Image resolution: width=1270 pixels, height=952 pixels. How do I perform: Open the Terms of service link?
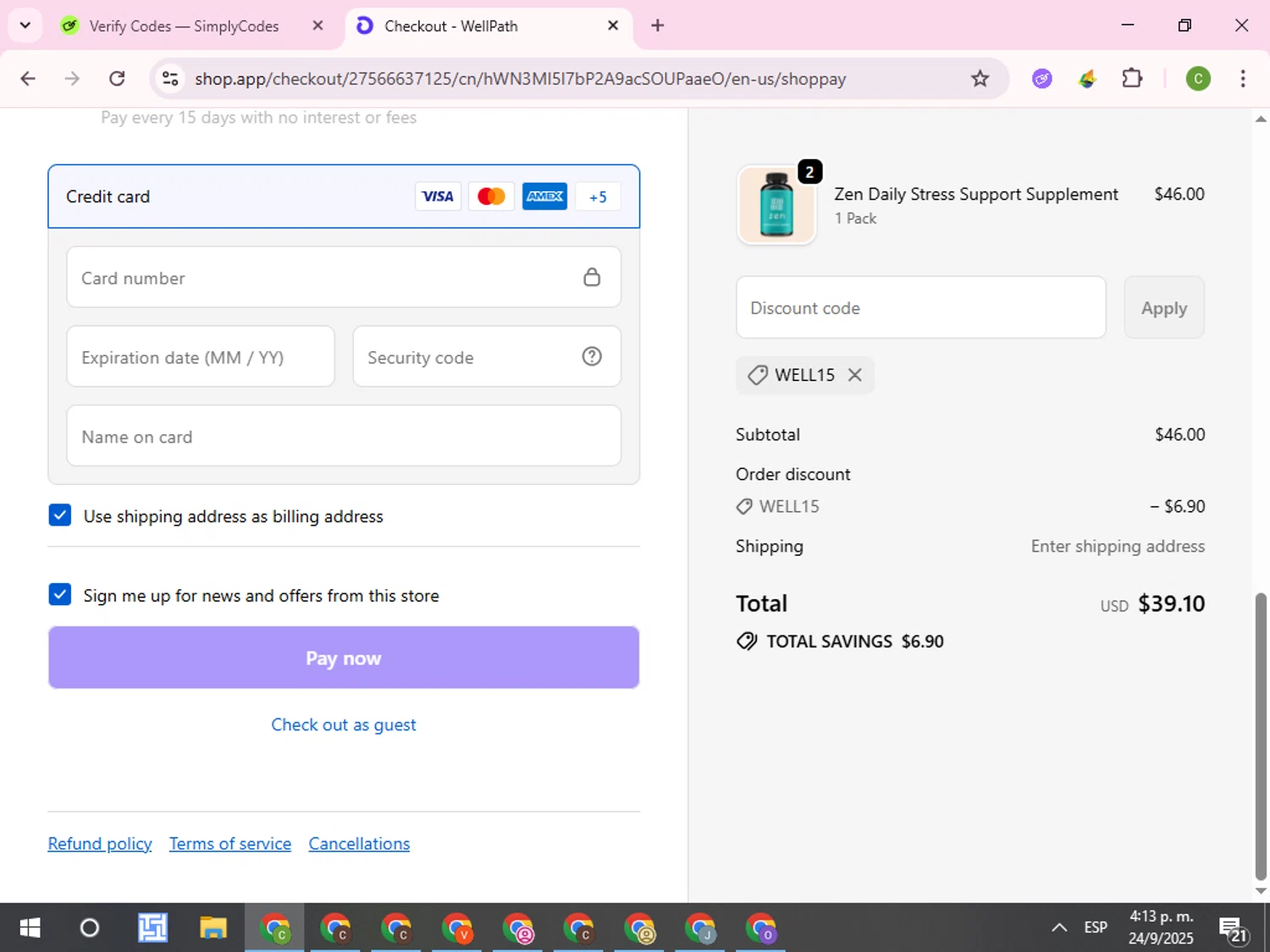230,844
